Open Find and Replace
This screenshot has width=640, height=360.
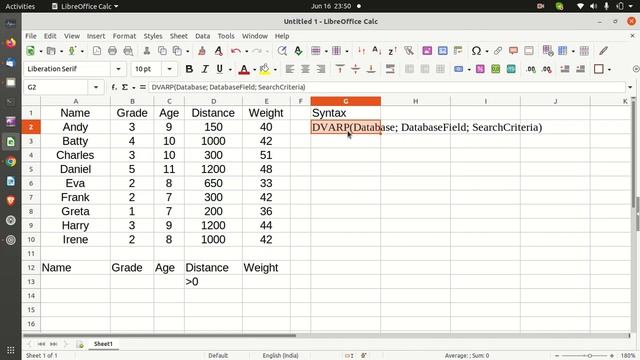282,51
